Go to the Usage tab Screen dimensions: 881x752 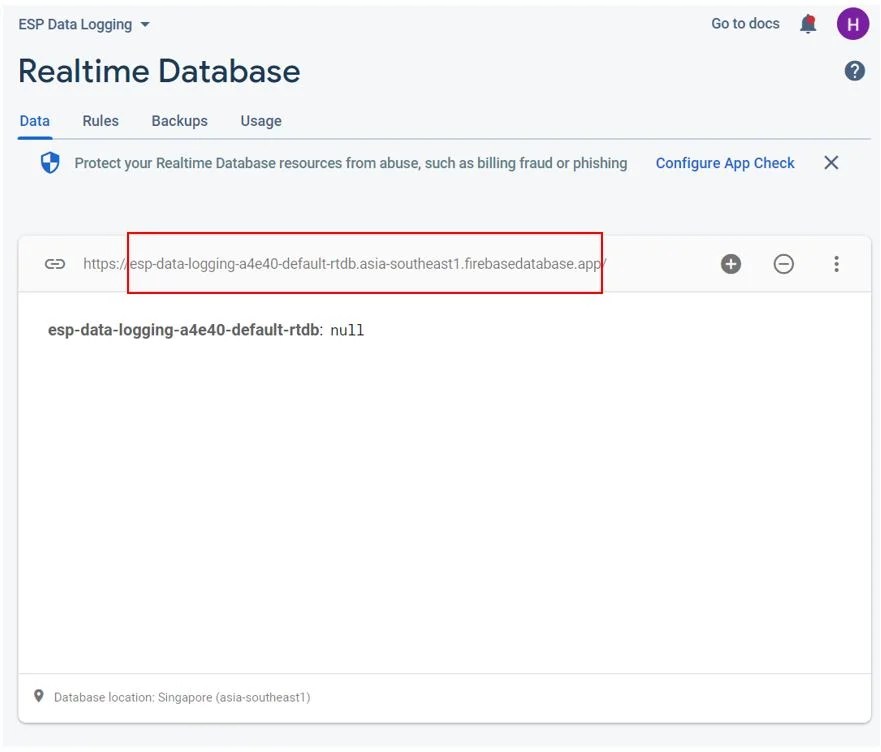(x=260, y=120)
